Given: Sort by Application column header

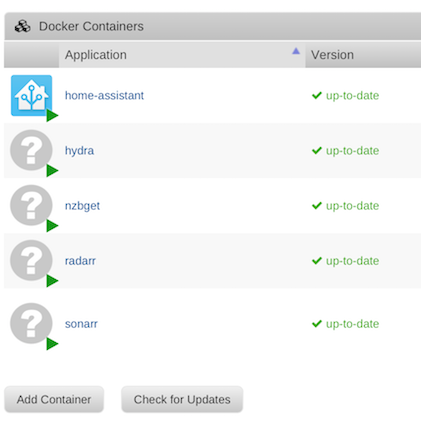Looking at the screenshot, I should point(182,55).
